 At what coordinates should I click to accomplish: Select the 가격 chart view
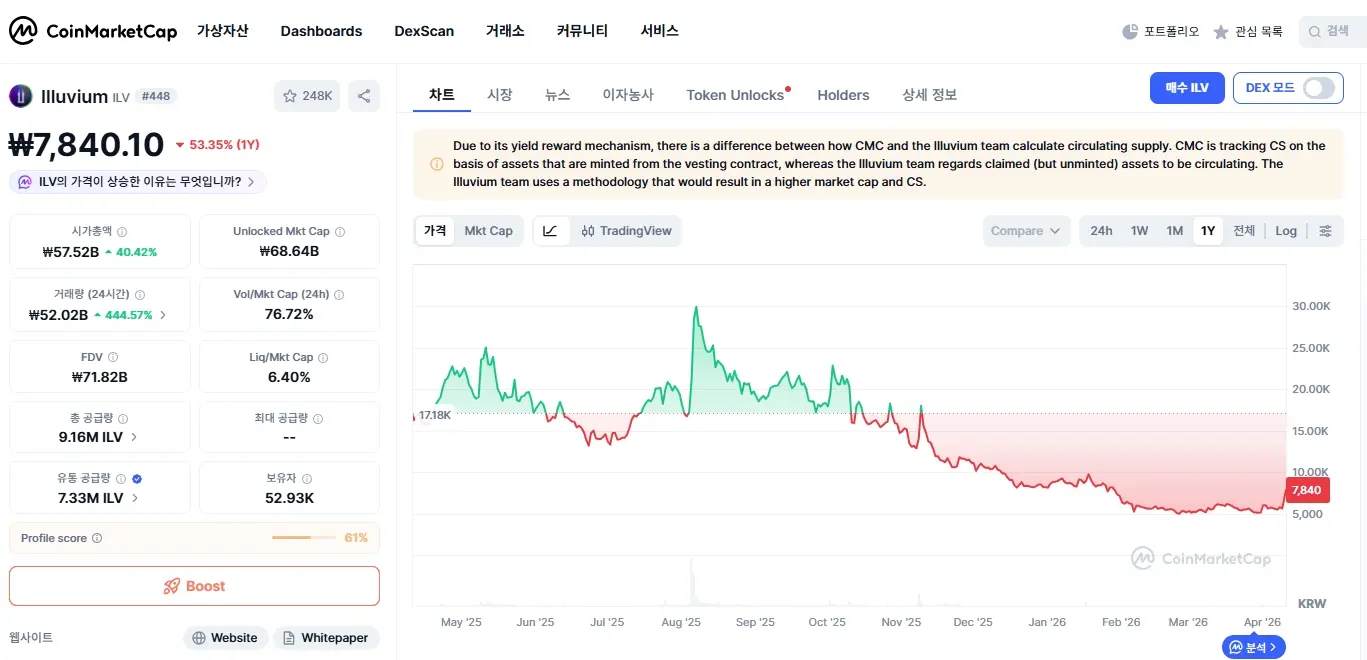(435, 231)
